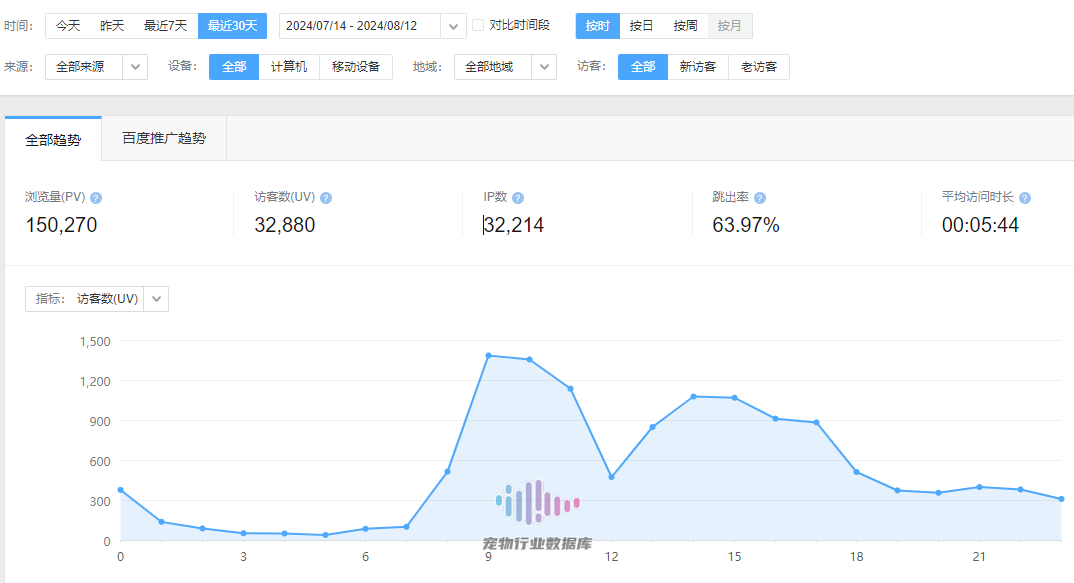Click help icon beside 访客数(UV)
This screenshot has width=1074, height=583.
click(326, 198)
